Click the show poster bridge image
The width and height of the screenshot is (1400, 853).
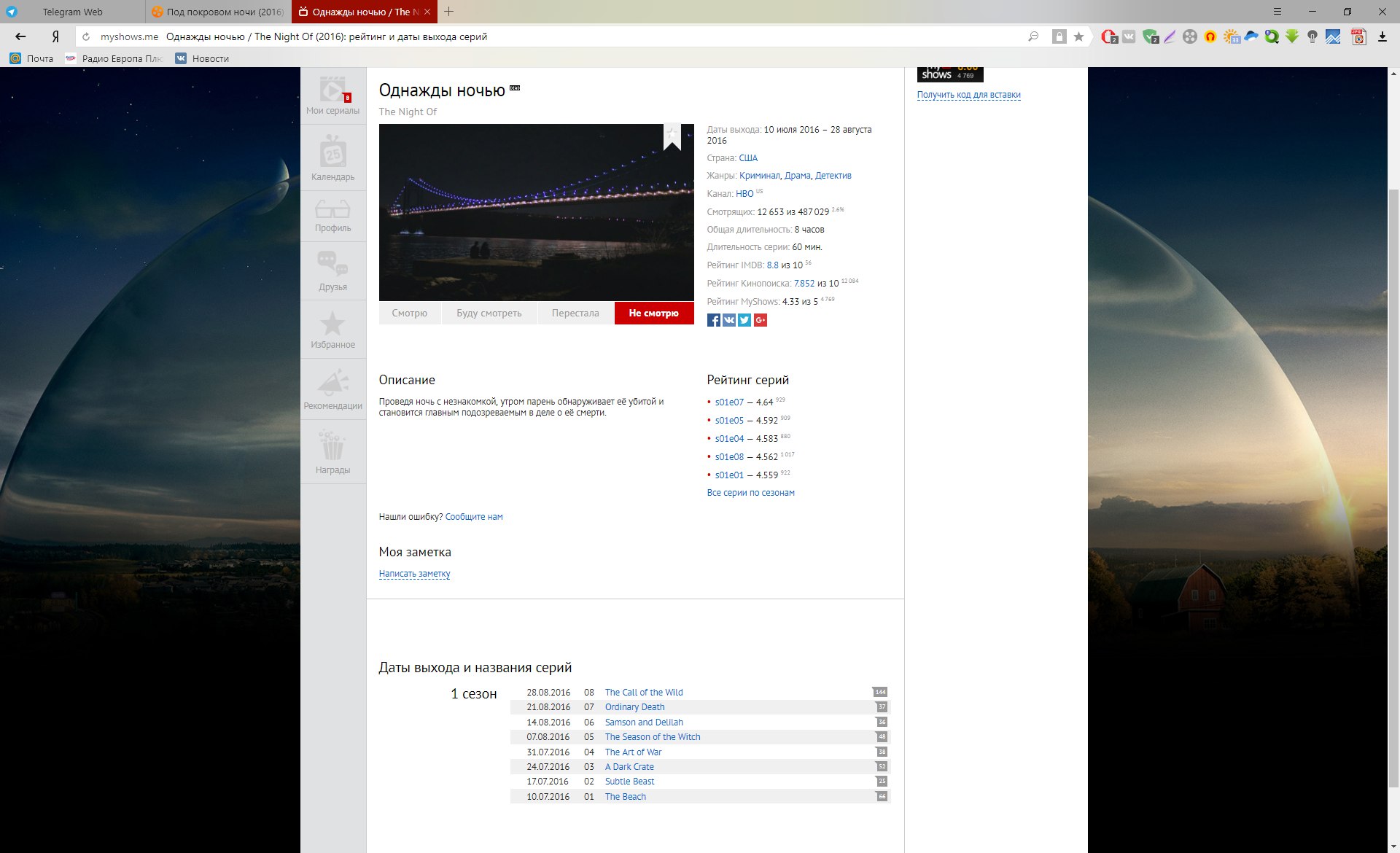click(537, 212)
